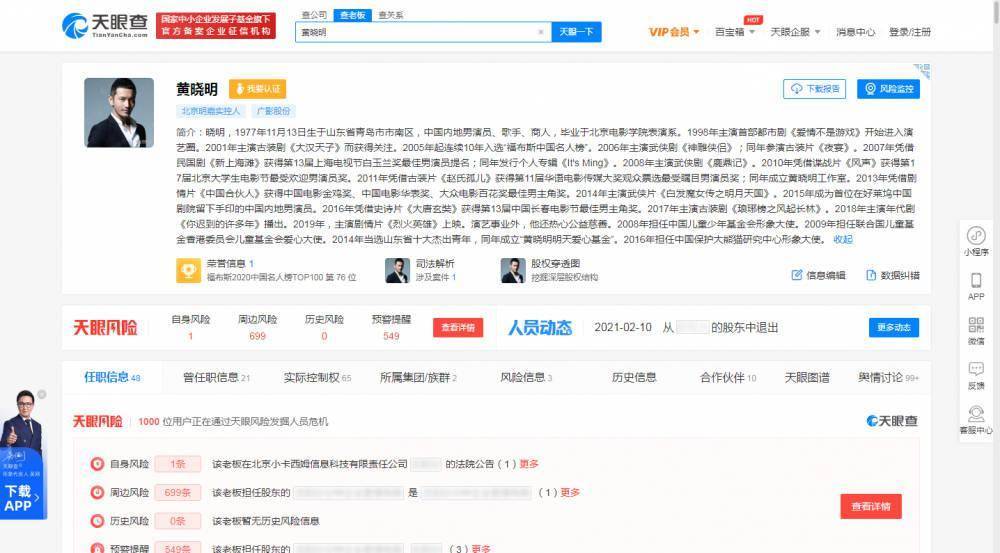Expand 更多 for 周边风险 row
Image resolution: width=1000 pixels, height=553 pixels.
pos(570,492)
